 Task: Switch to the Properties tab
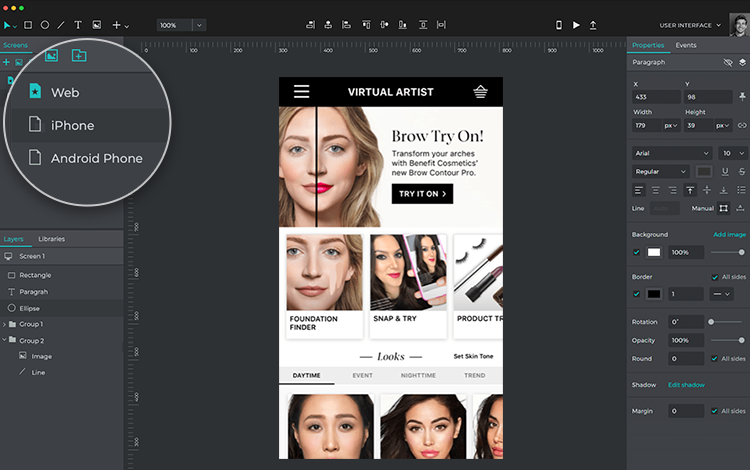[648, 45]
